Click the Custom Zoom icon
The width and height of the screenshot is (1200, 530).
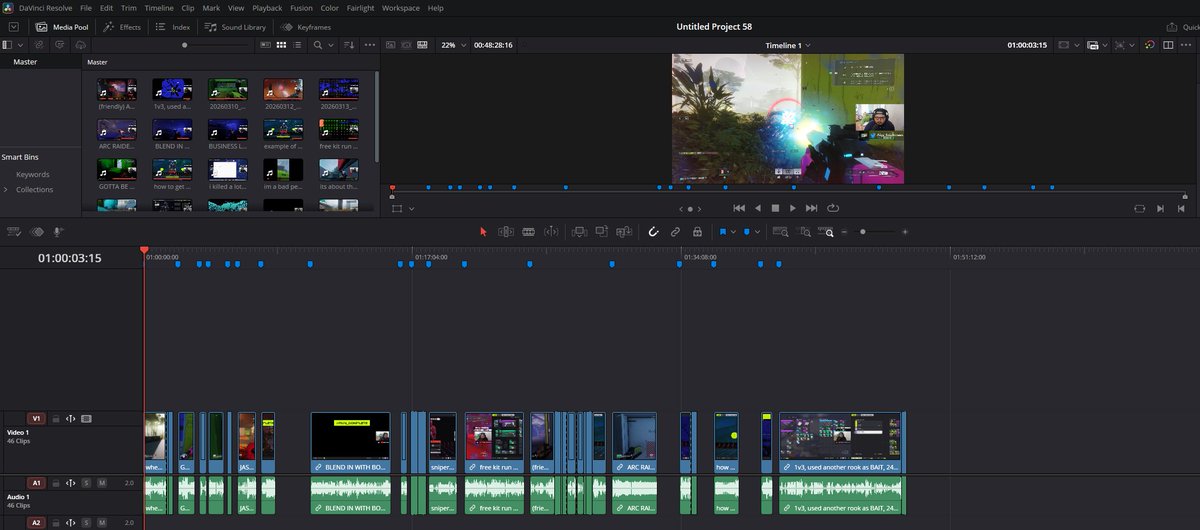(x=826, y=231)
